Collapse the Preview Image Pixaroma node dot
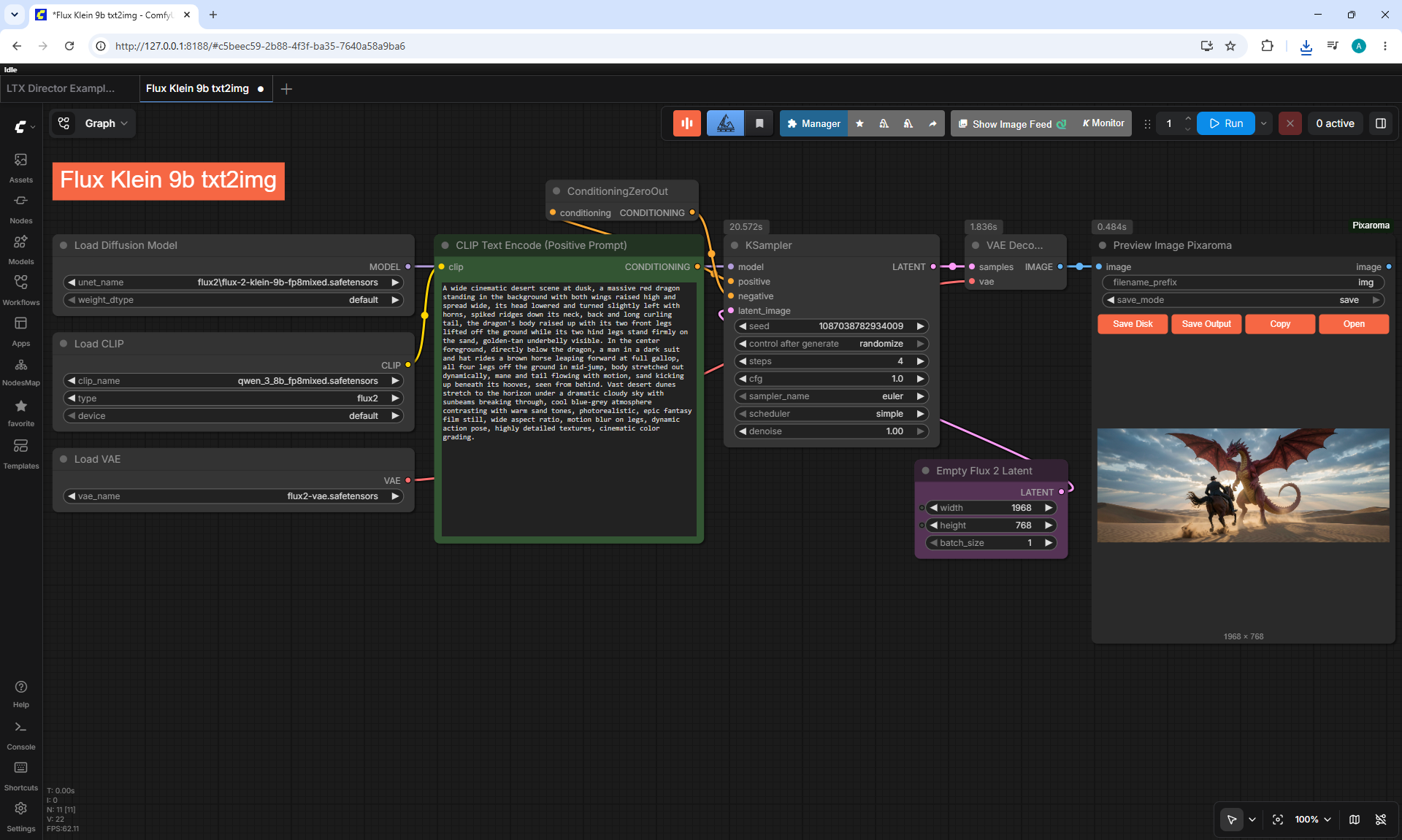The height and width of the screenshot is (840, 1402). 1103,245
